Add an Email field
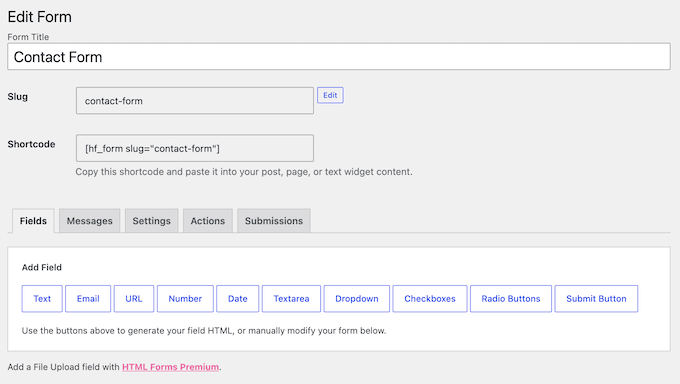The image size is (680, 384). (x=88, y=299)
